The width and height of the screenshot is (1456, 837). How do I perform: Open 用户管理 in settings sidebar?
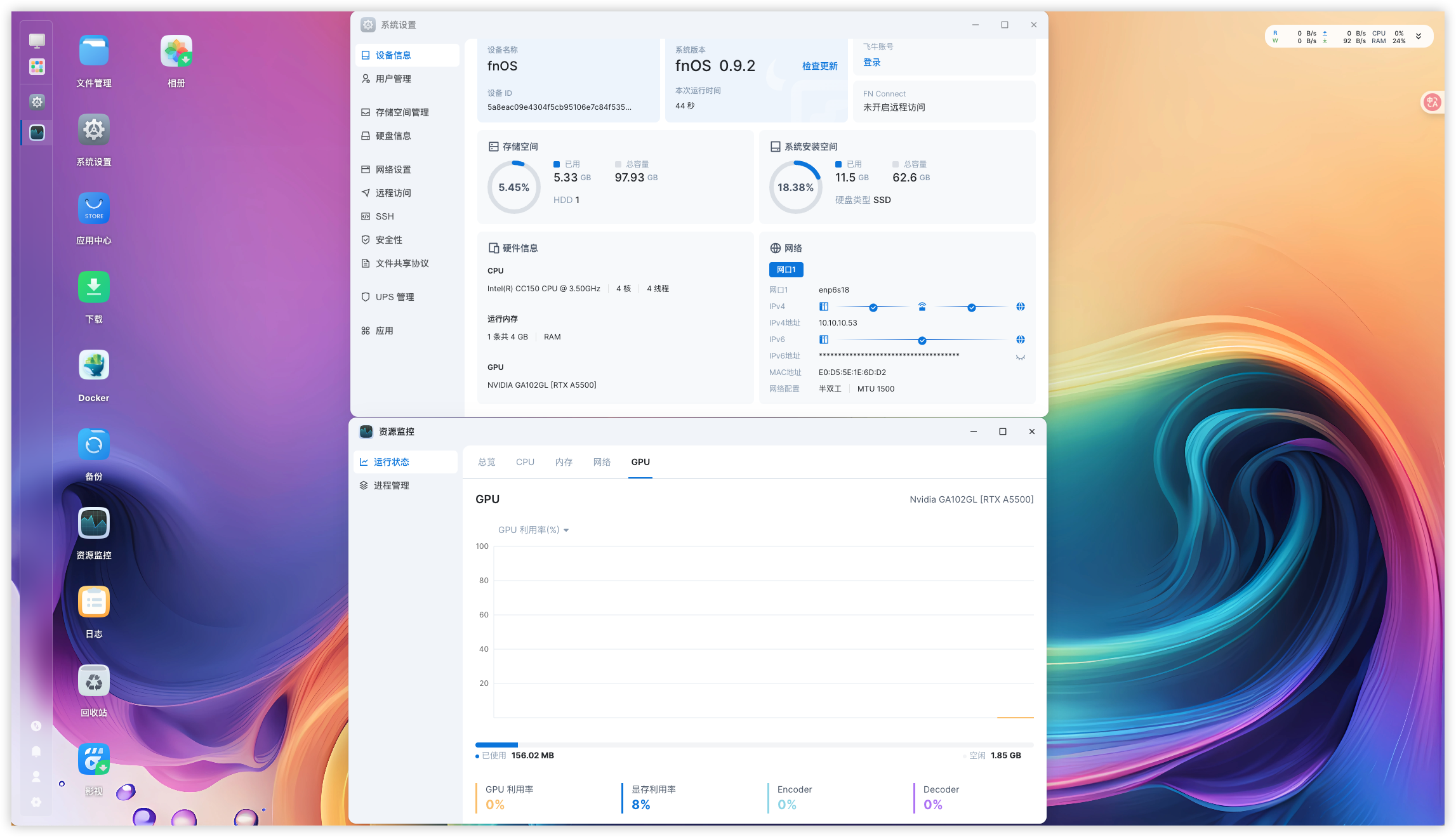[x=407, y=79]
